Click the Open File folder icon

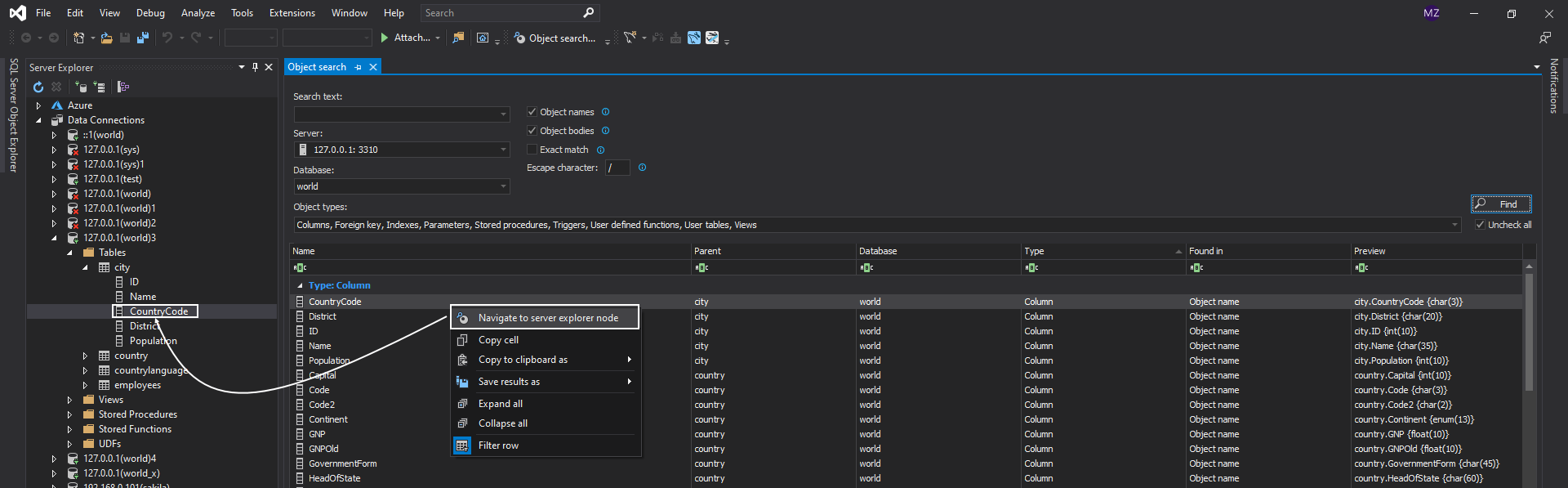pyautogui.click(x=106, y=38)
